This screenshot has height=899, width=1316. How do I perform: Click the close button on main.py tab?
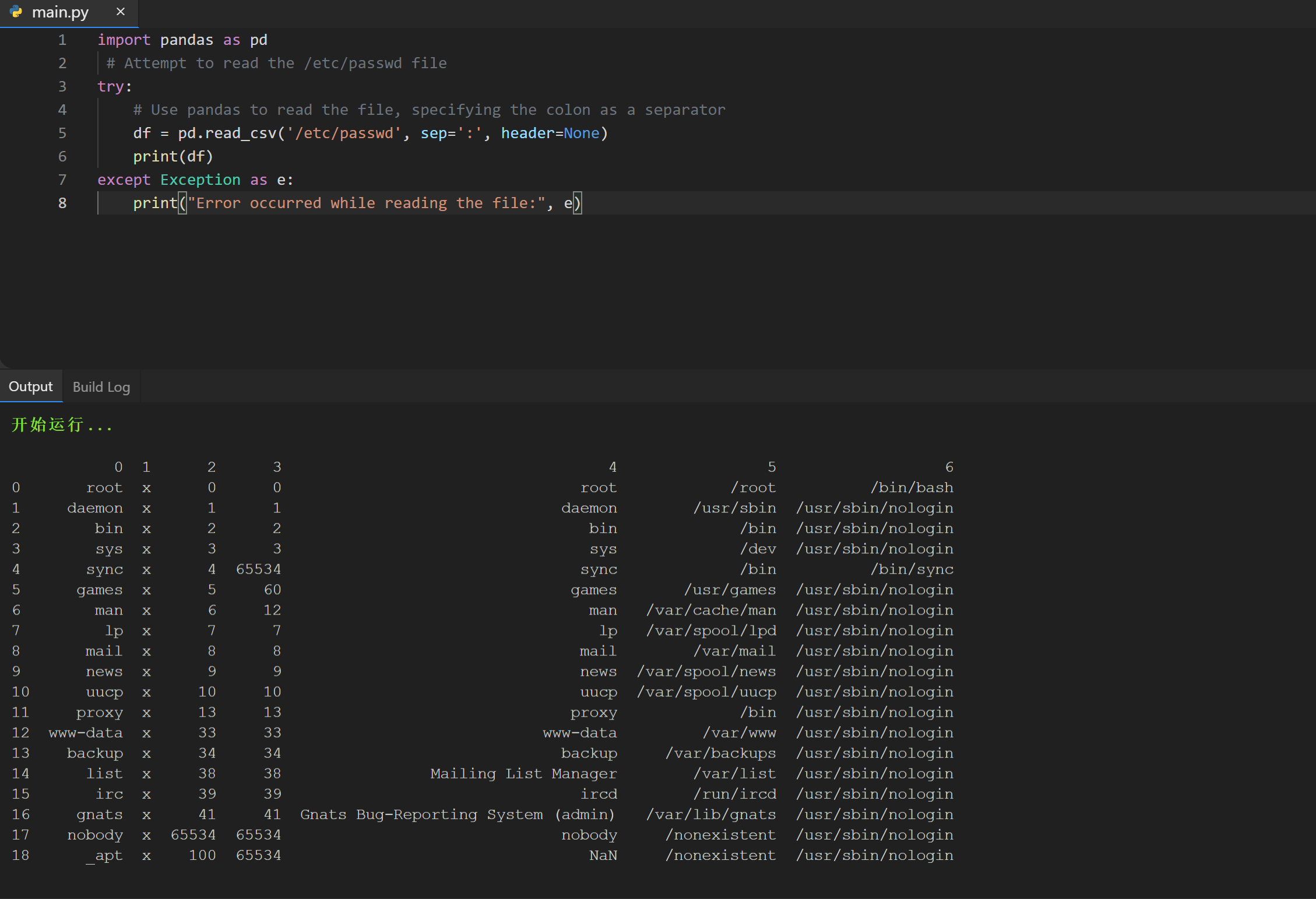pyautogui.click(x=120, y=13)
